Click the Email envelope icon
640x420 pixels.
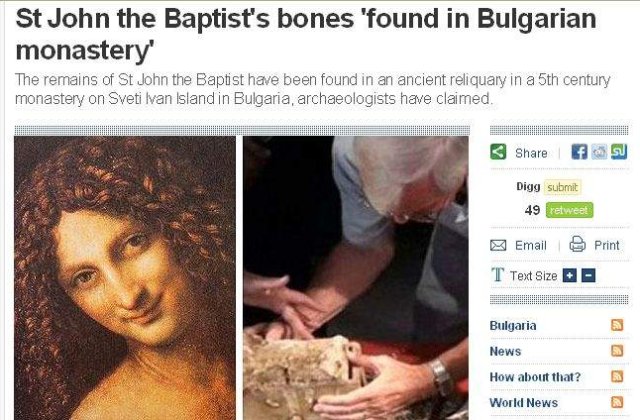[x=498, y=245]
